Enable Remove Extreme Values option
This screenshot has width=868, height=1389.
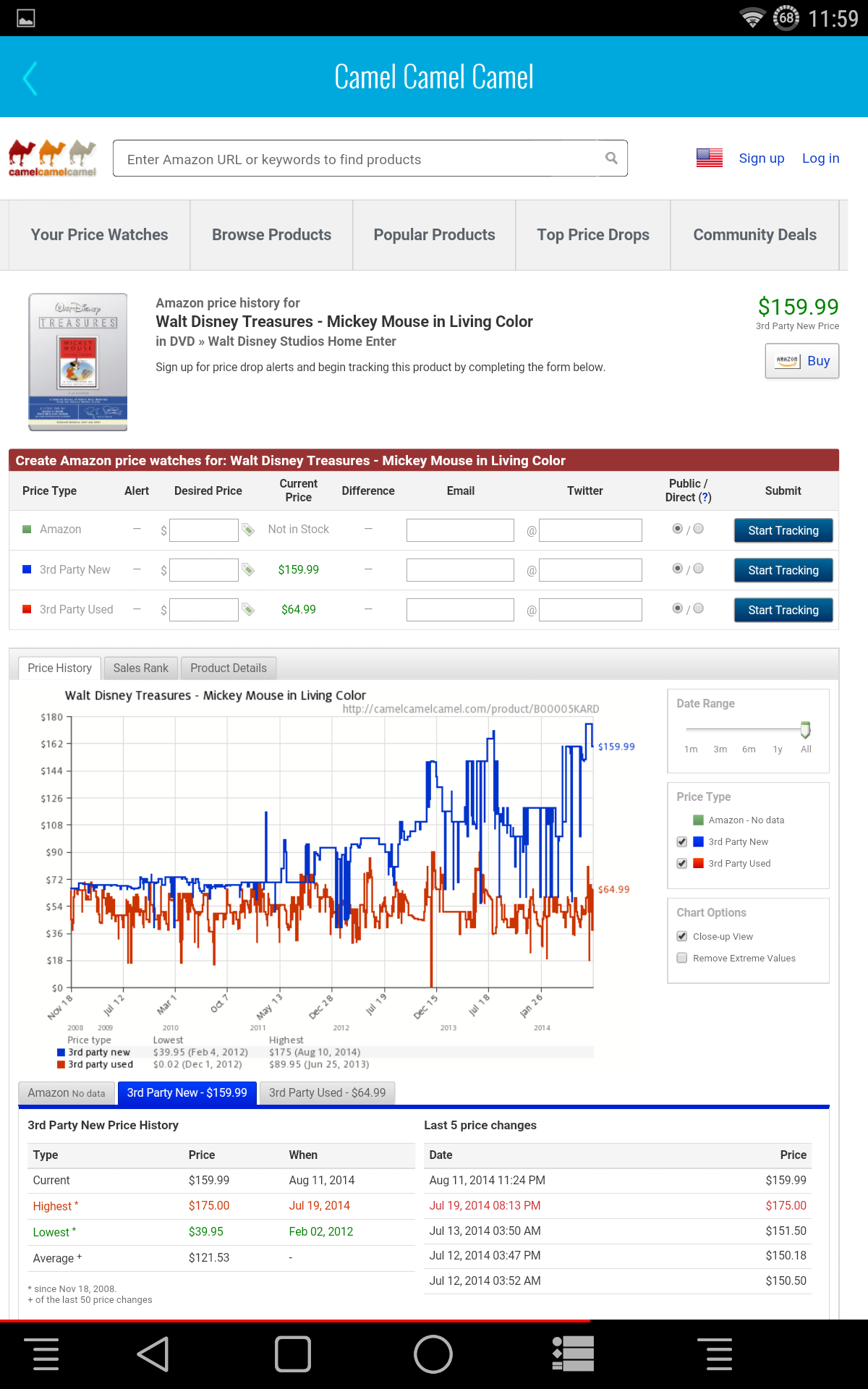tap(682, 959)
